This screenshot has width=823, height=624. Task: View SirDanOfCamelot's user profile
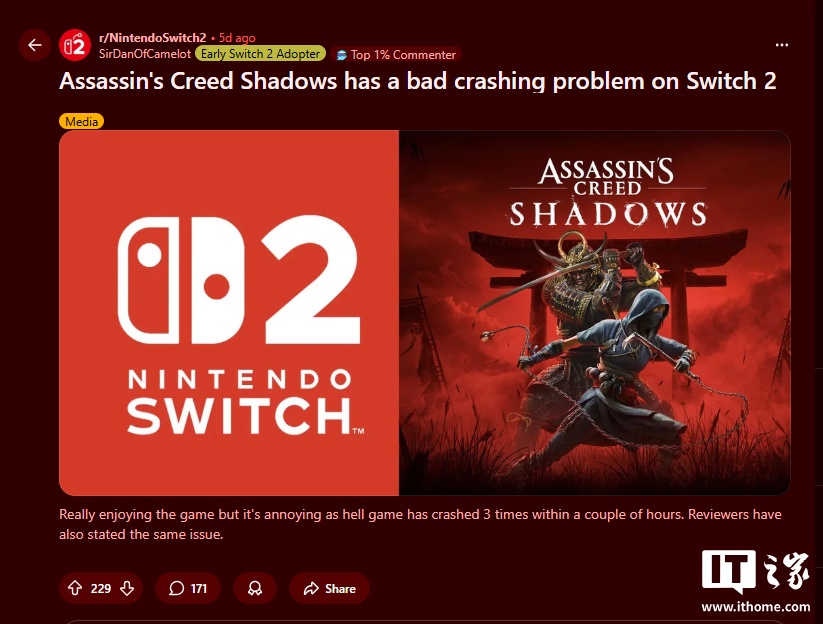click(x=145, y=54)
